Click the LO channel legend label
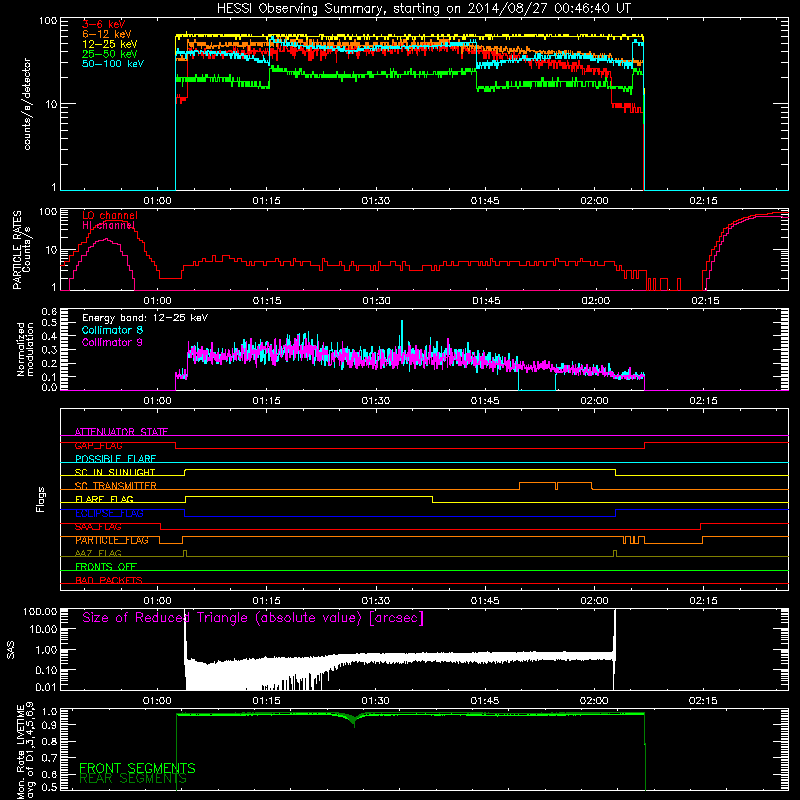Image resolution: width=800 pixels, height=800 pixels. tap(110, 216)
